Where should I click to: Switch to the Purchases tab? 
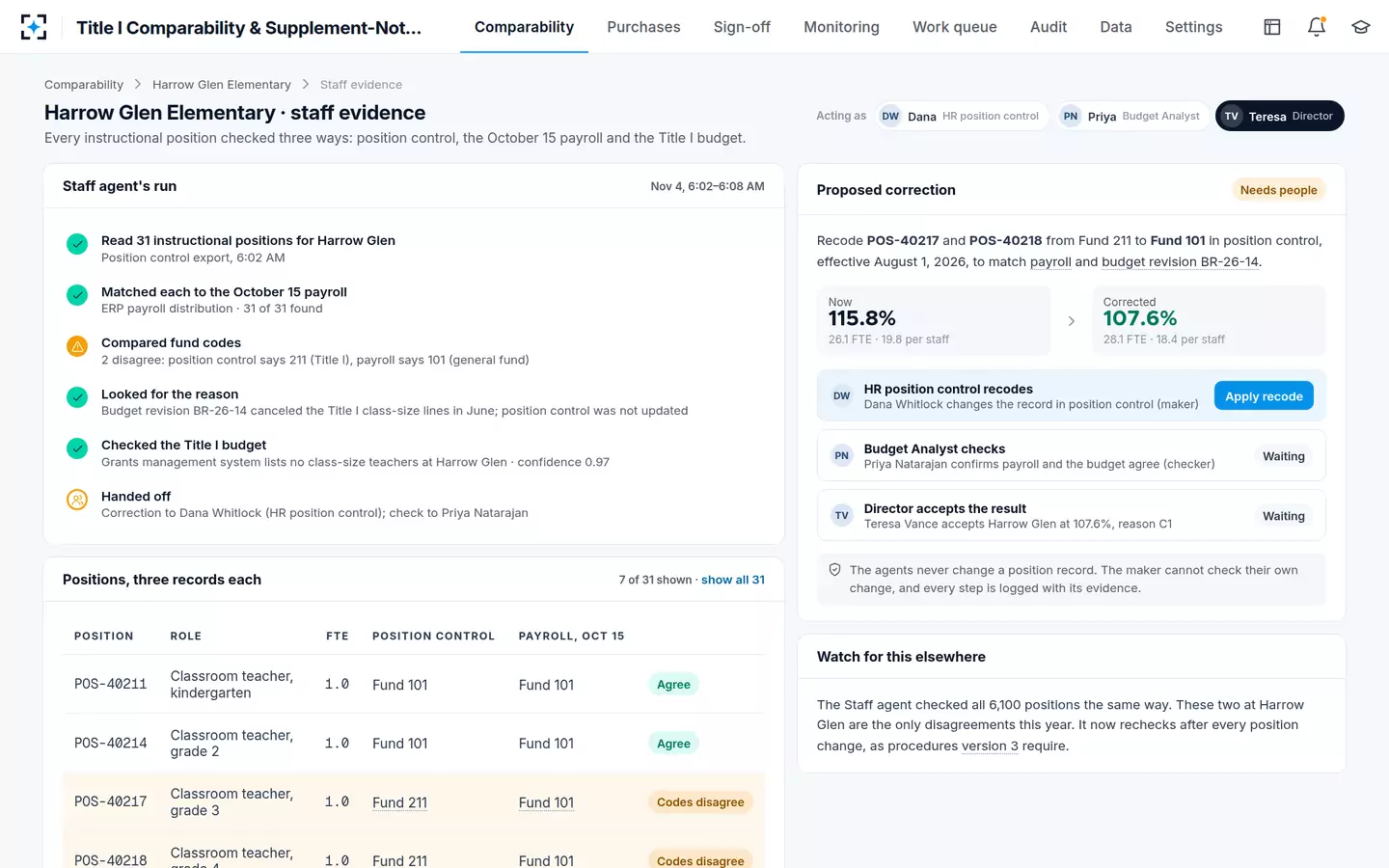tap(643, 27)
